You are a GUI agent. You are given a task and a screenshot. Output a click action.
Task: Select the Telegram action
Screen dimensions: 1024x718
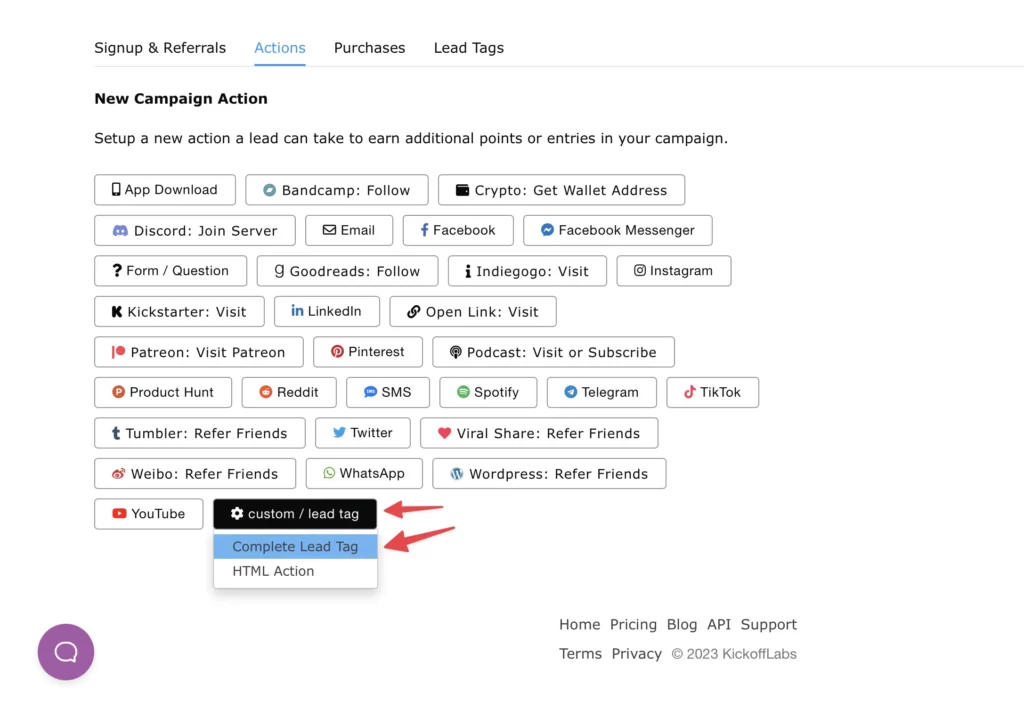pyautogui.click(x=601, y=393)
